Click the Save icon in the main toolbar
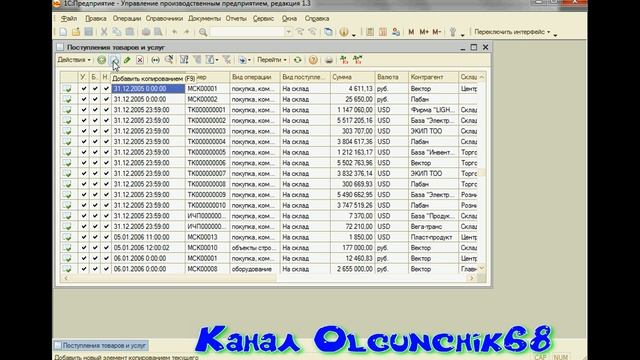640x360 pixels. pyautogui.click(x=89, y=32)
